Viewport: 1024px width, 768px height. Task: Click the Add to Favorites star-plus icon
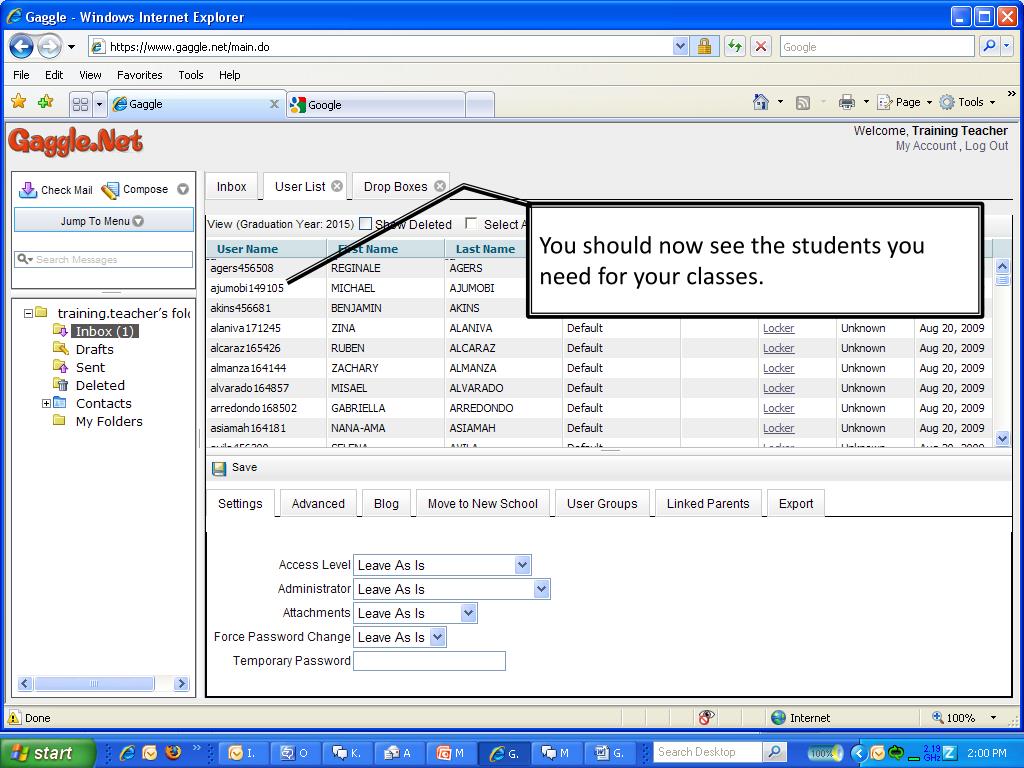click(x=46, y=102)
